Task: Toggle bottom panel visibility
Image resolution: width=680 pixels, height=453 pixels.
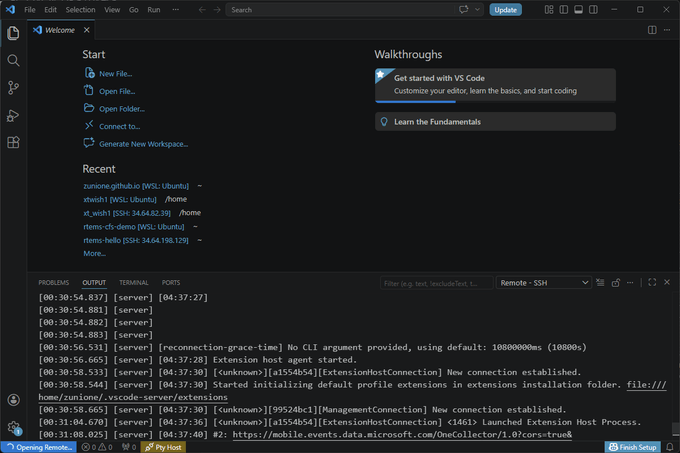Action: click(579, 10)
